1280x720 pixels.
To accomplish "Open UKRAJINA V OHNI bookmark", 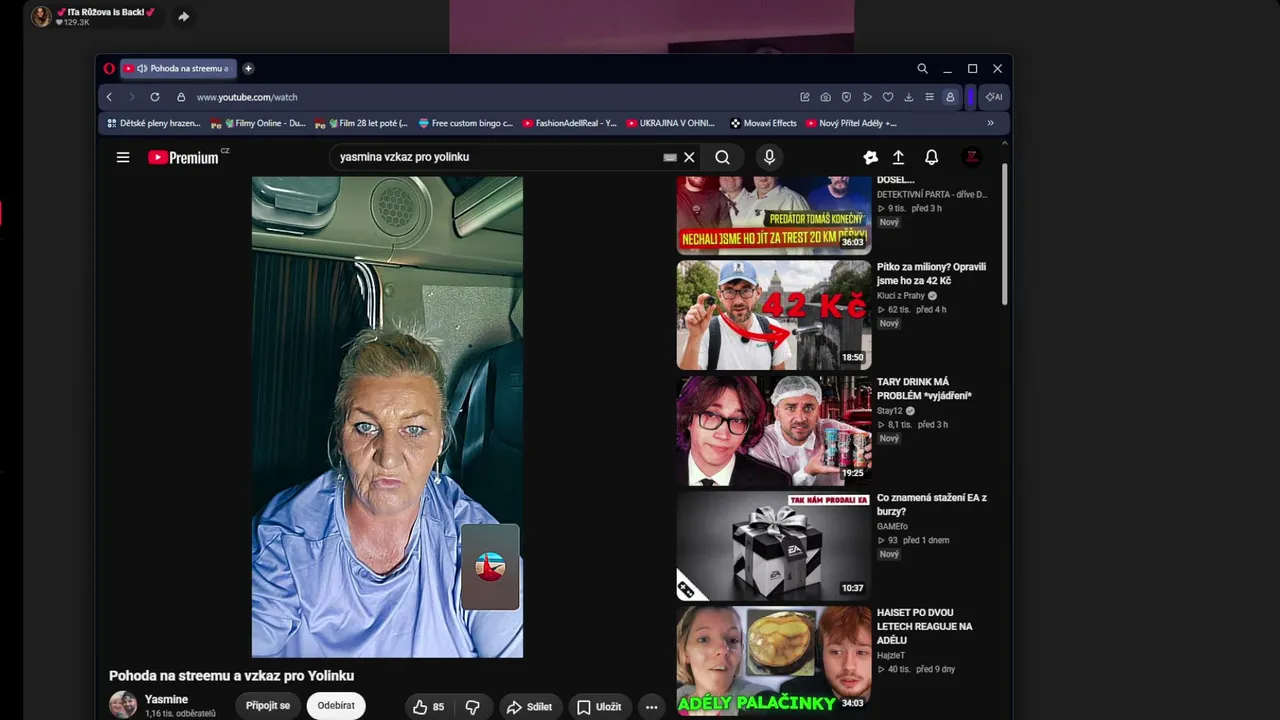I will point(670,123).
